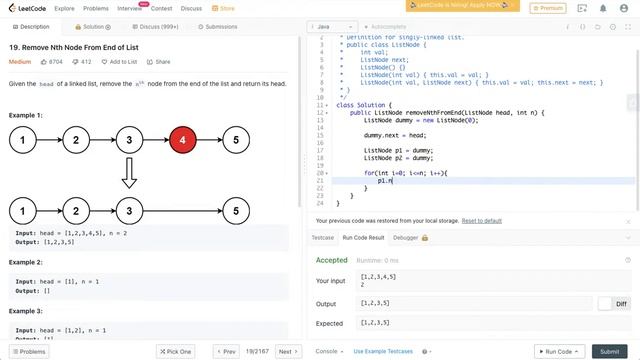Open the Explore menu item
The width and height of the screenshot is (640, 360).
tap(64, 8)
